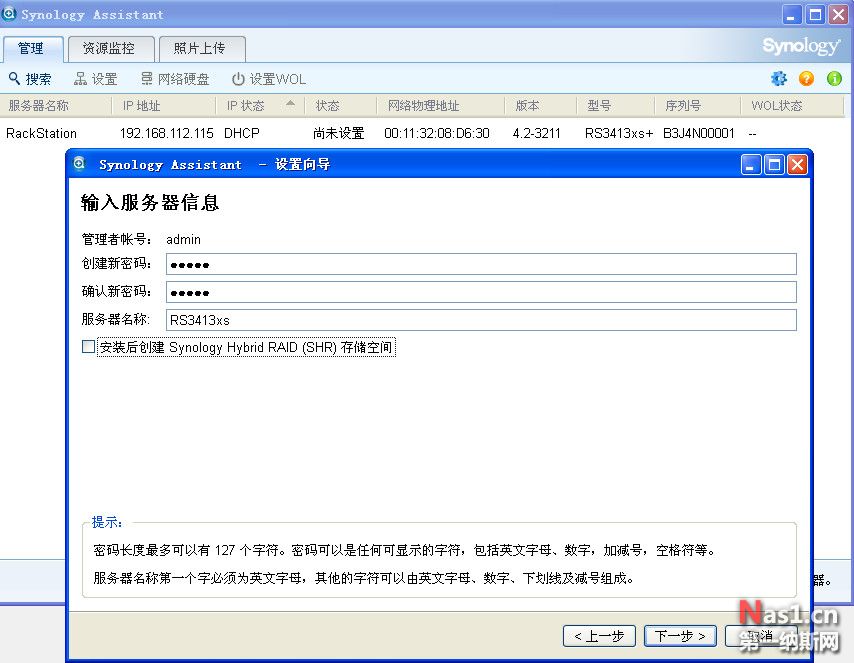Open the orange help question mark icon

pyautogui.click(x=806, y=78)
